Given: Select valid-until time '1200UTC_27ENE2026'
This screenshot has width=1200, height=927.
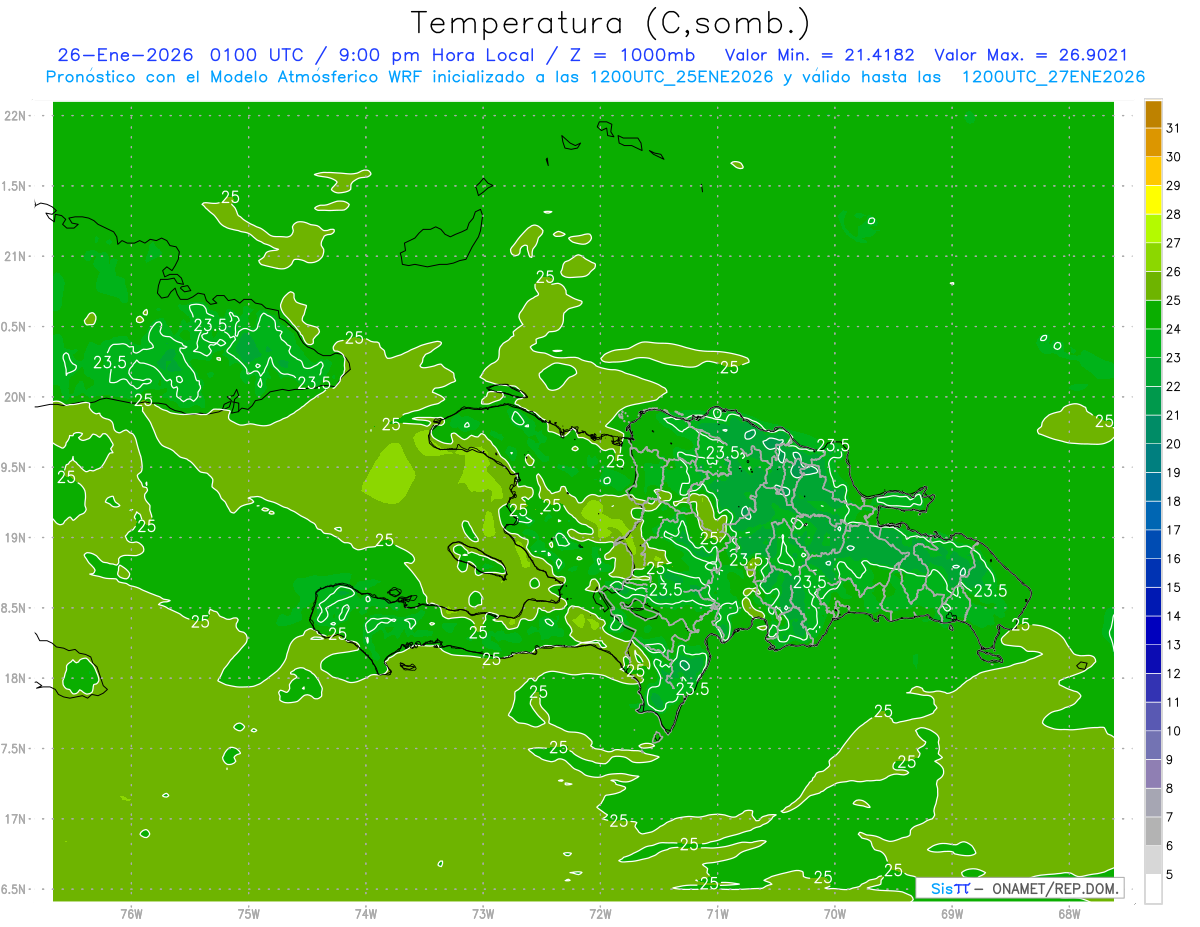Looking at the screenshot, I should tap(1053, 77).
